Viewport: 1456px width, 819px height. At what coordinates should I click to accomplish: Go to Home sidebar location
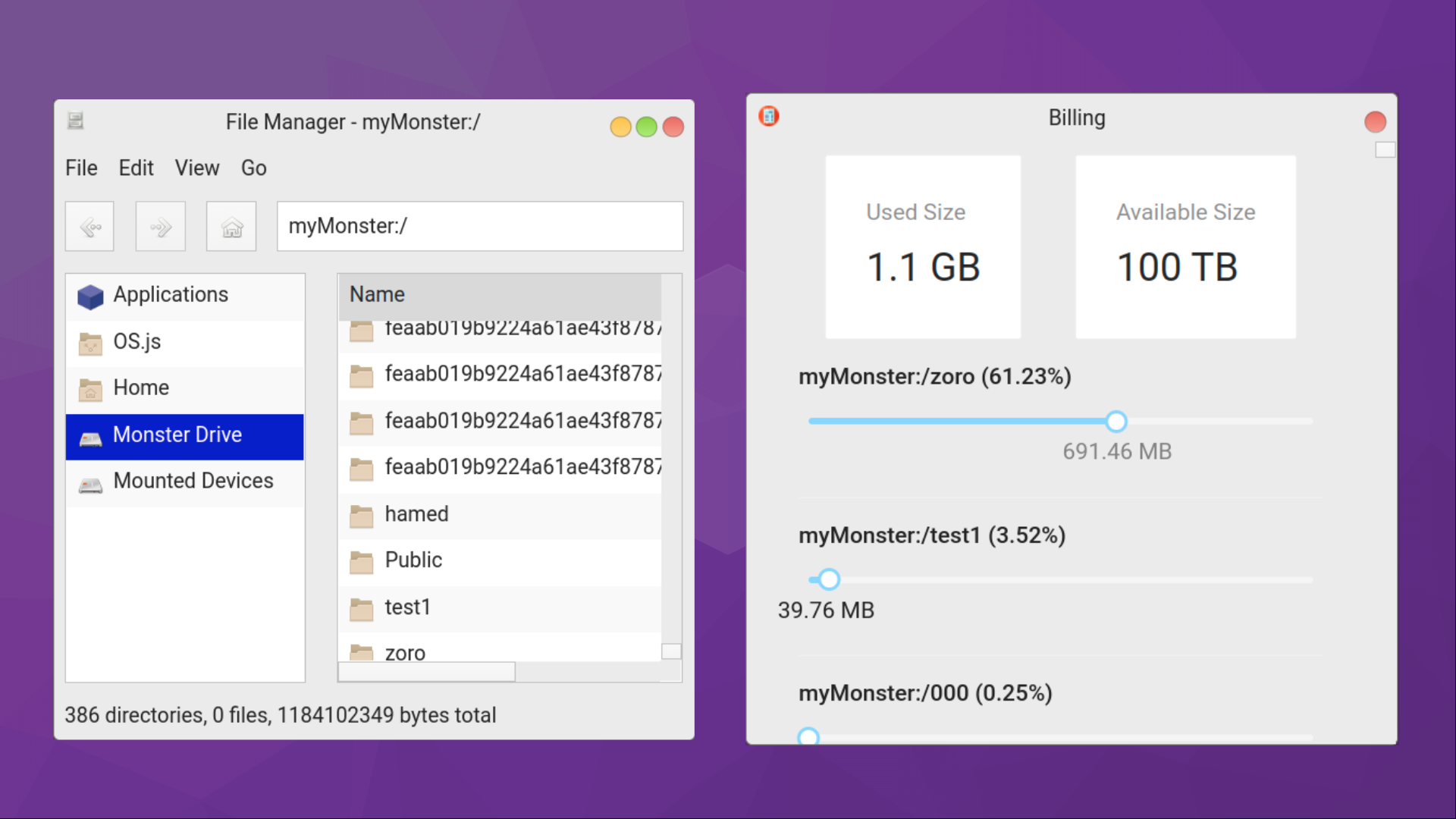pyautogui.click(x=141, y=388)
